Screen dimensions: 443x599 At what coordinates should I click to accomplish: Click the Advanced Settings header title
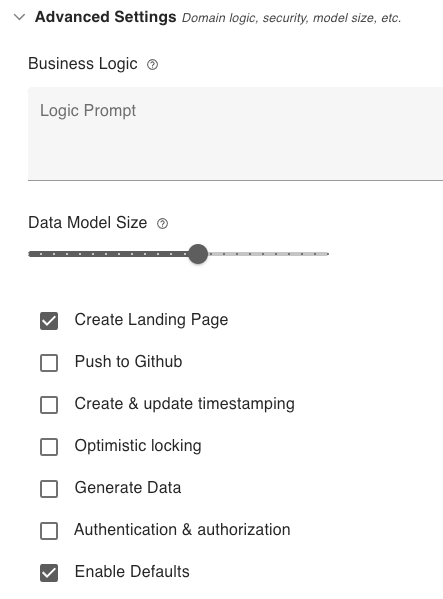click(x=105, y=17)
